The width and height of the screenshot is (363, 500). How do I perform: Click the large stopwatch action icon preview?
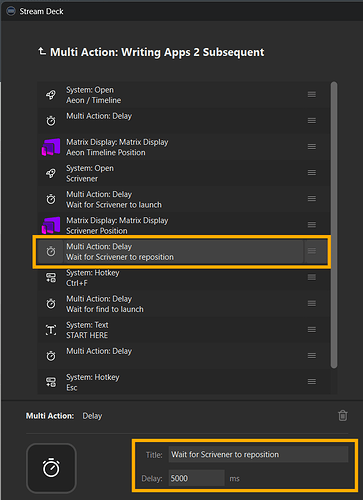[51, 468]
